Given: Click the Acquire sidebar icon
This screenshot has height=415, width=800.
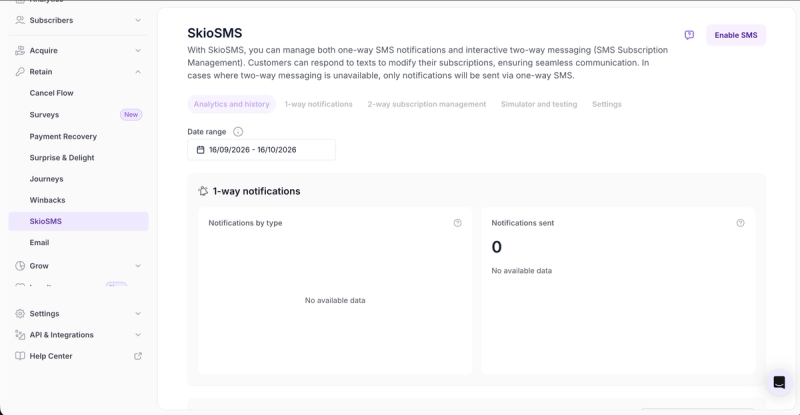Looking at the screenshot, I should [20, 51].
